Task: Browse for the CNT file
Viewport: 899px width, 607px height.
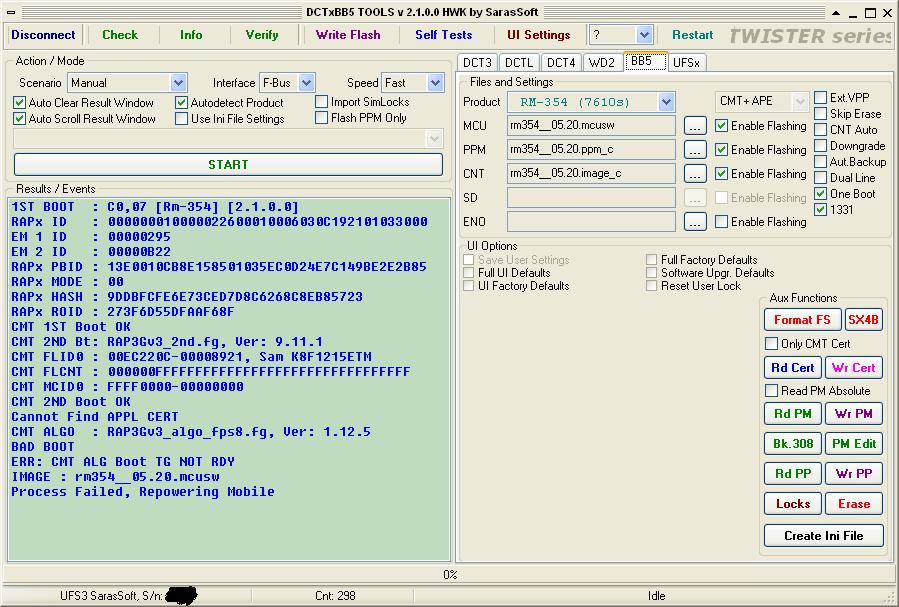Action: [x=695, y=174]
